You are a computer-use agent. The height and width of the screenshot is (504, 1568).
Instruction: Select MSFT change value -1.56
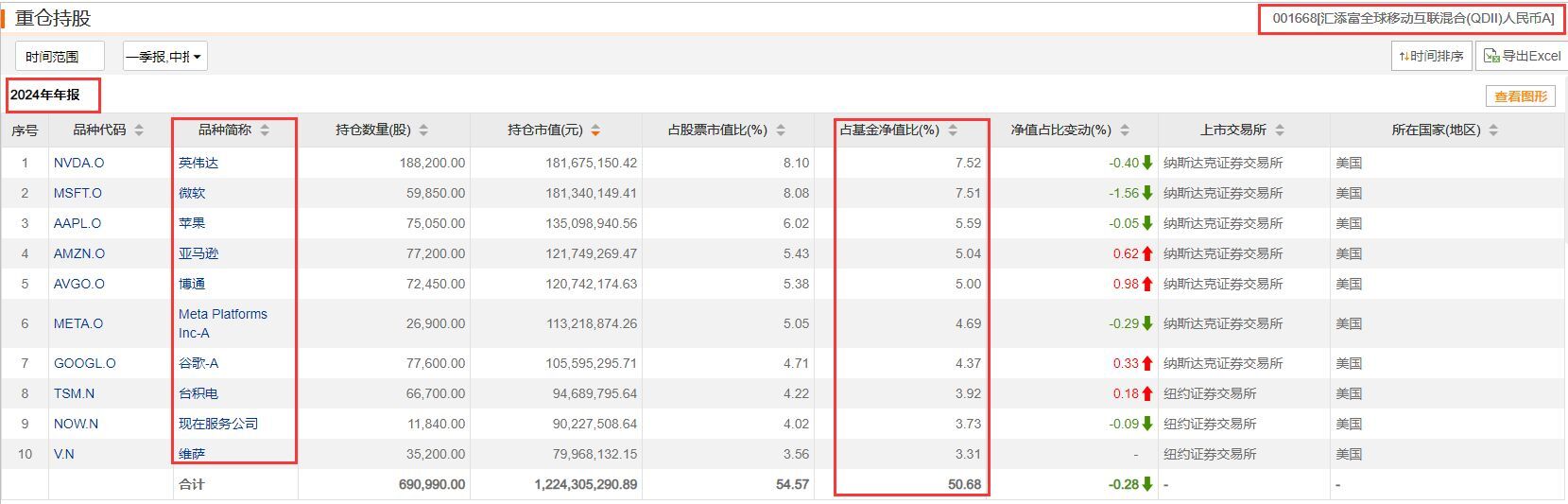click(1124, 193)
